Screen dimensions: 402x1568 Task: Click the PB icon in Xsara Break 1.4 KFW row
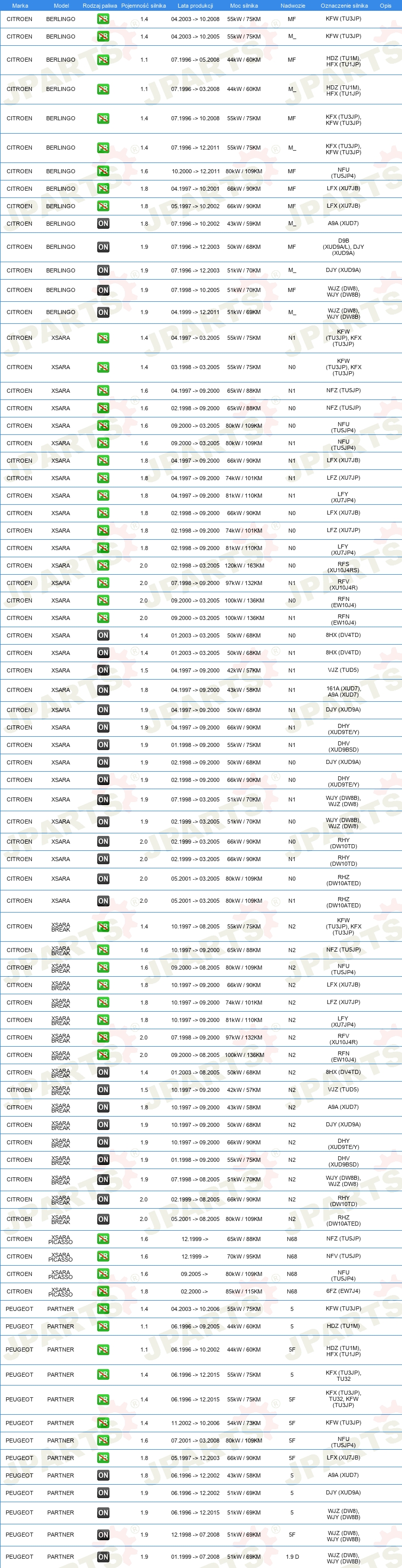coord(103,926)
